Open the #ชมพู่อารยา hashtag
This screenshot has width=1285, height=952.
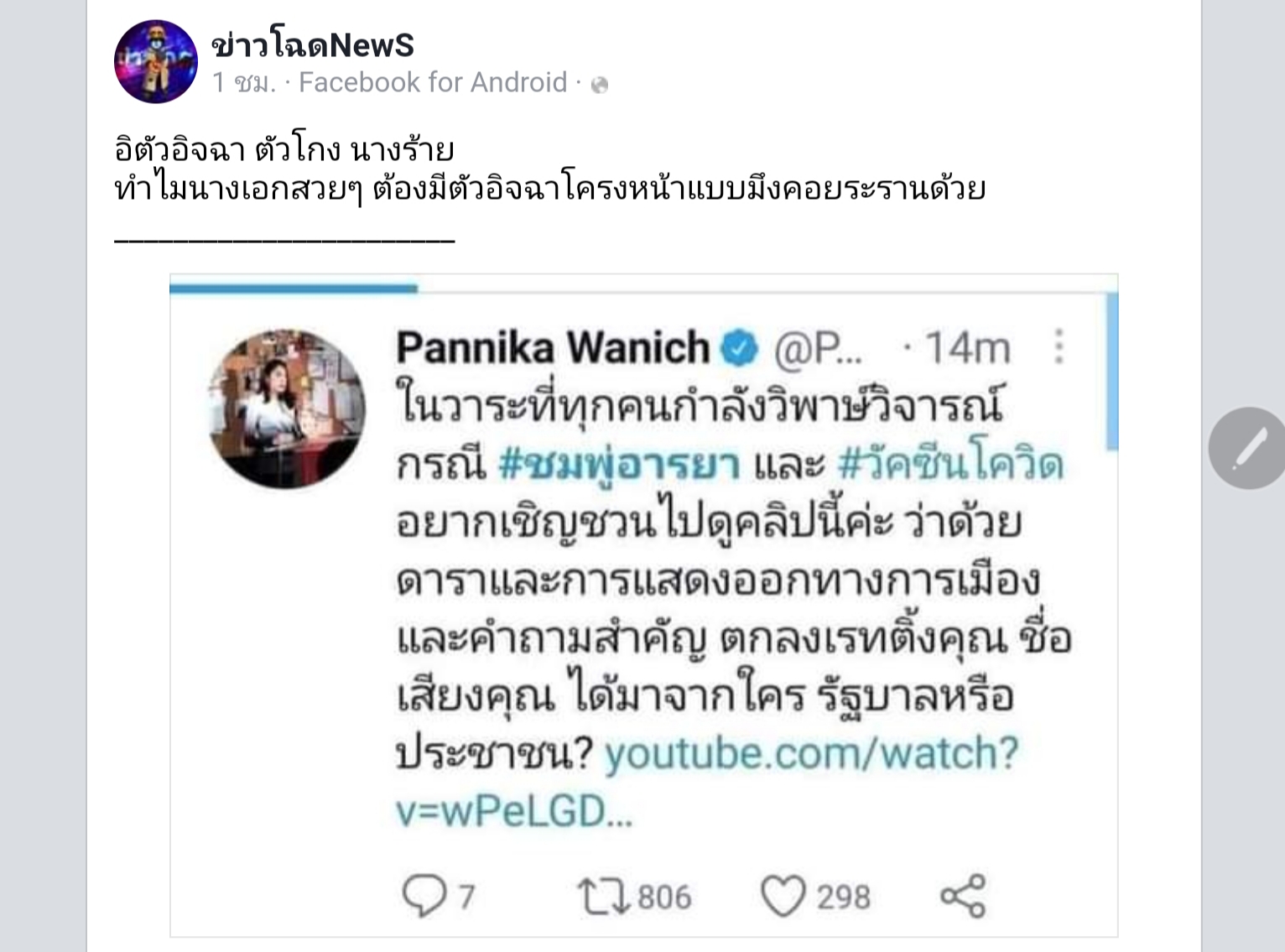(619, 465)
